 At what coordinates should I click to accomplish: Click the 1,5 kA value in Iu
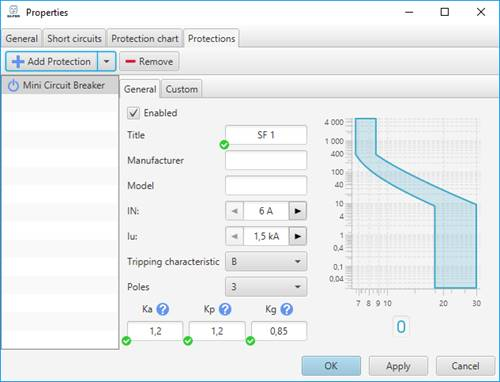point(266,236)
